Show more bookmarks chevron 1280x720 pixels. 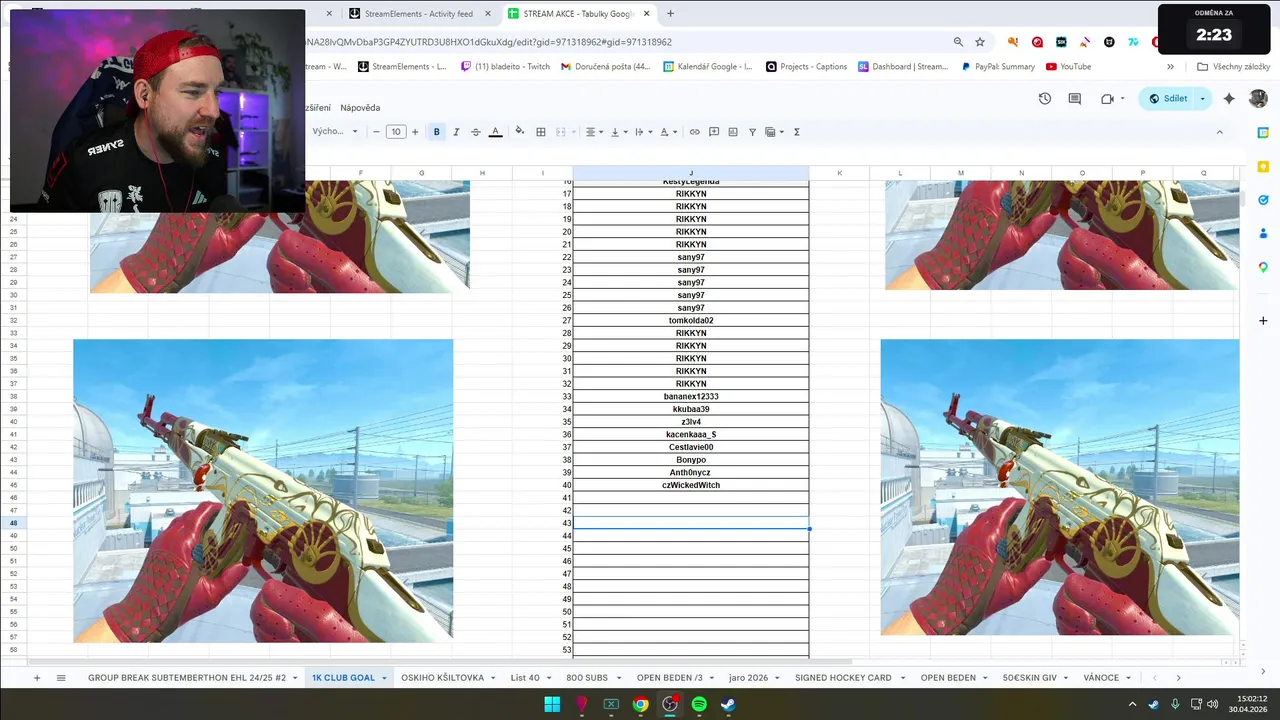point(1170,67)
